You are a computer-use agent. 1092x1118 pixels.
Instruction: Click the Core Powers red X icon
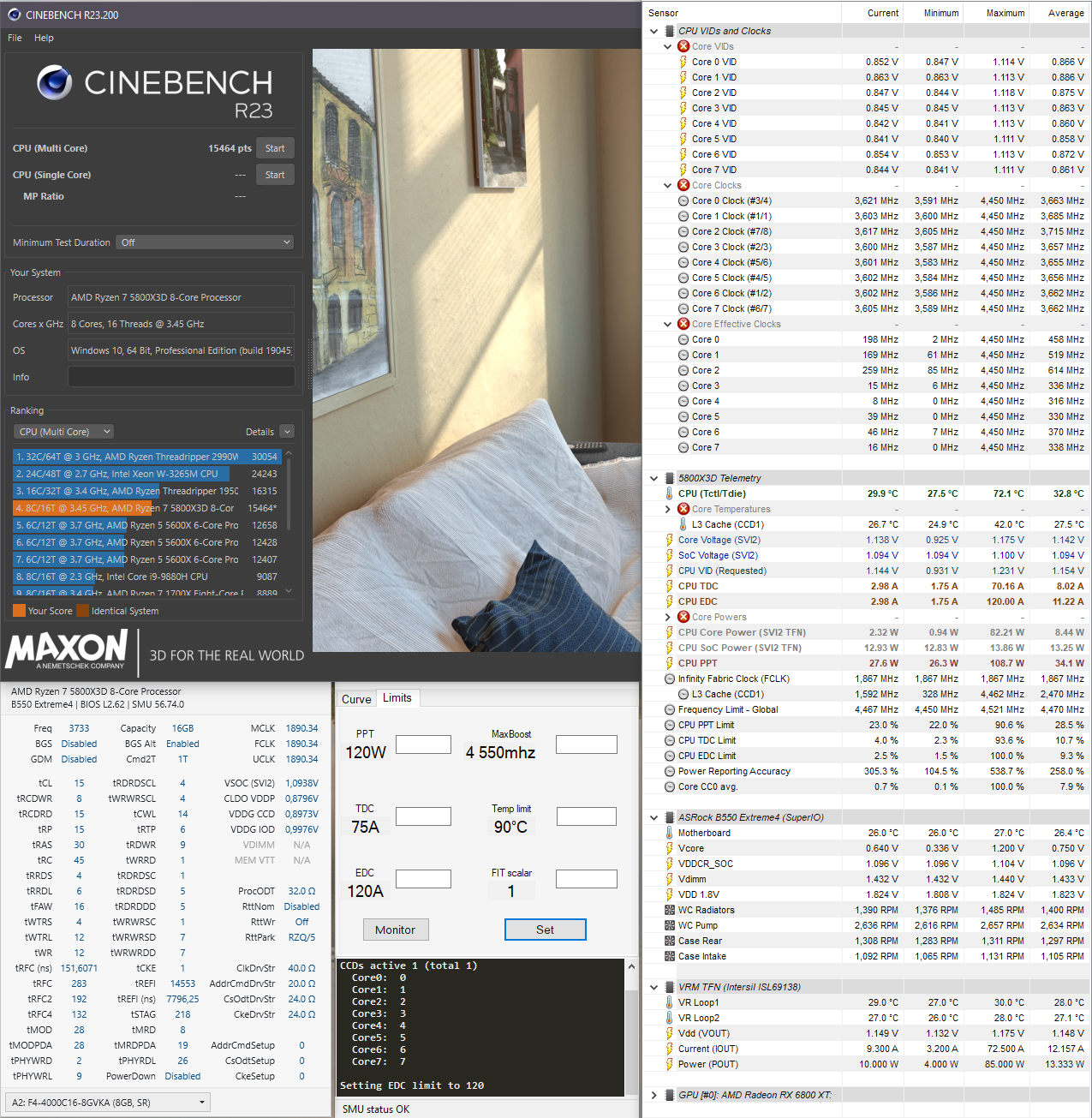point(683,617)
